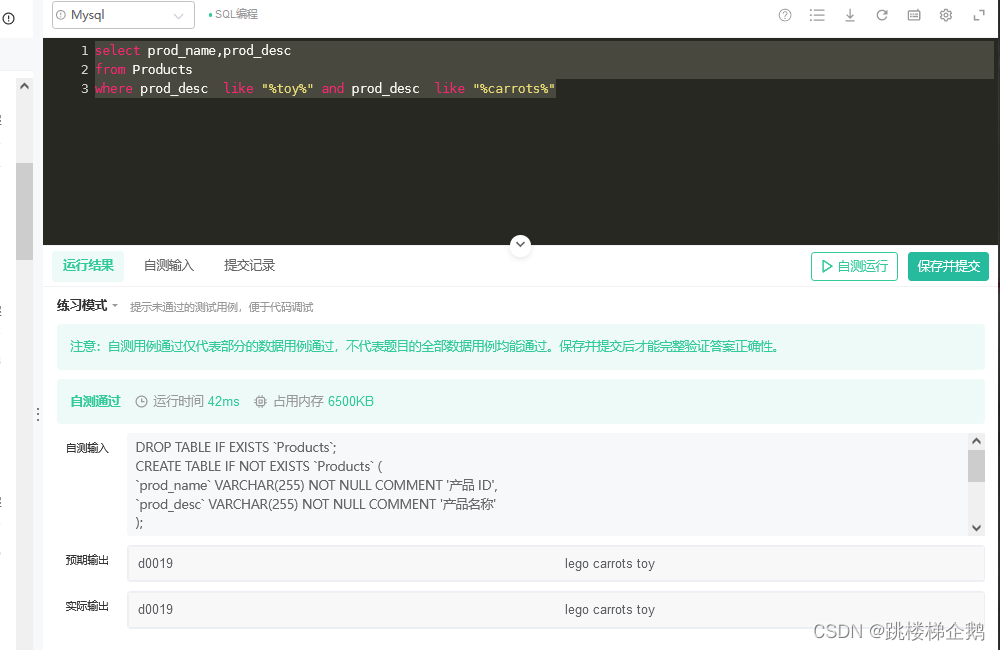Click the left panel scroll-up arrow

tap(24, 86)
